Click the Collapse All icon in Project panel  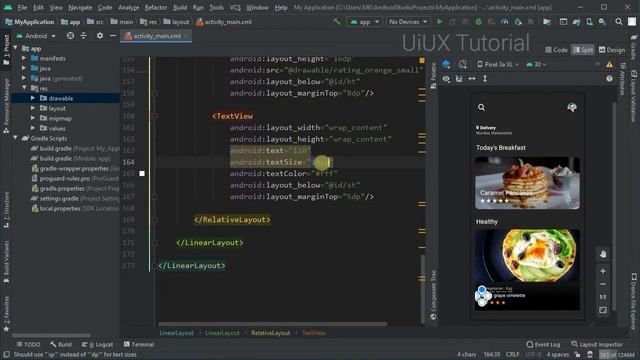(83, 36)
